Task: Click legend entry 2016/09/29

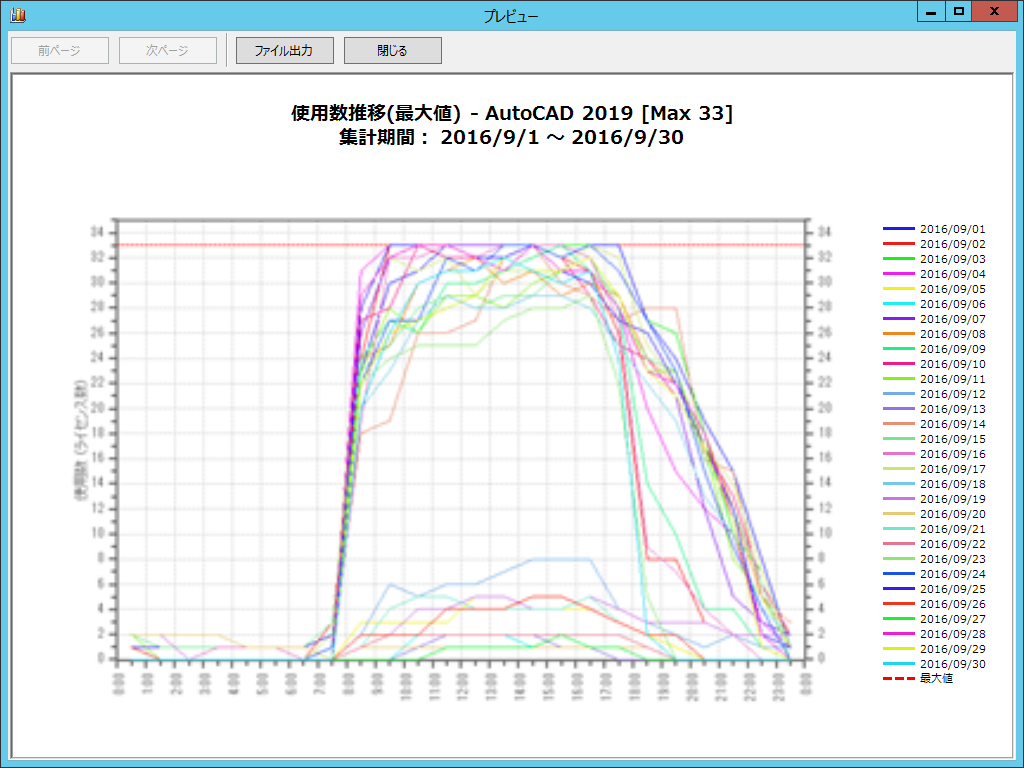Action: click(x=935, y=650)
